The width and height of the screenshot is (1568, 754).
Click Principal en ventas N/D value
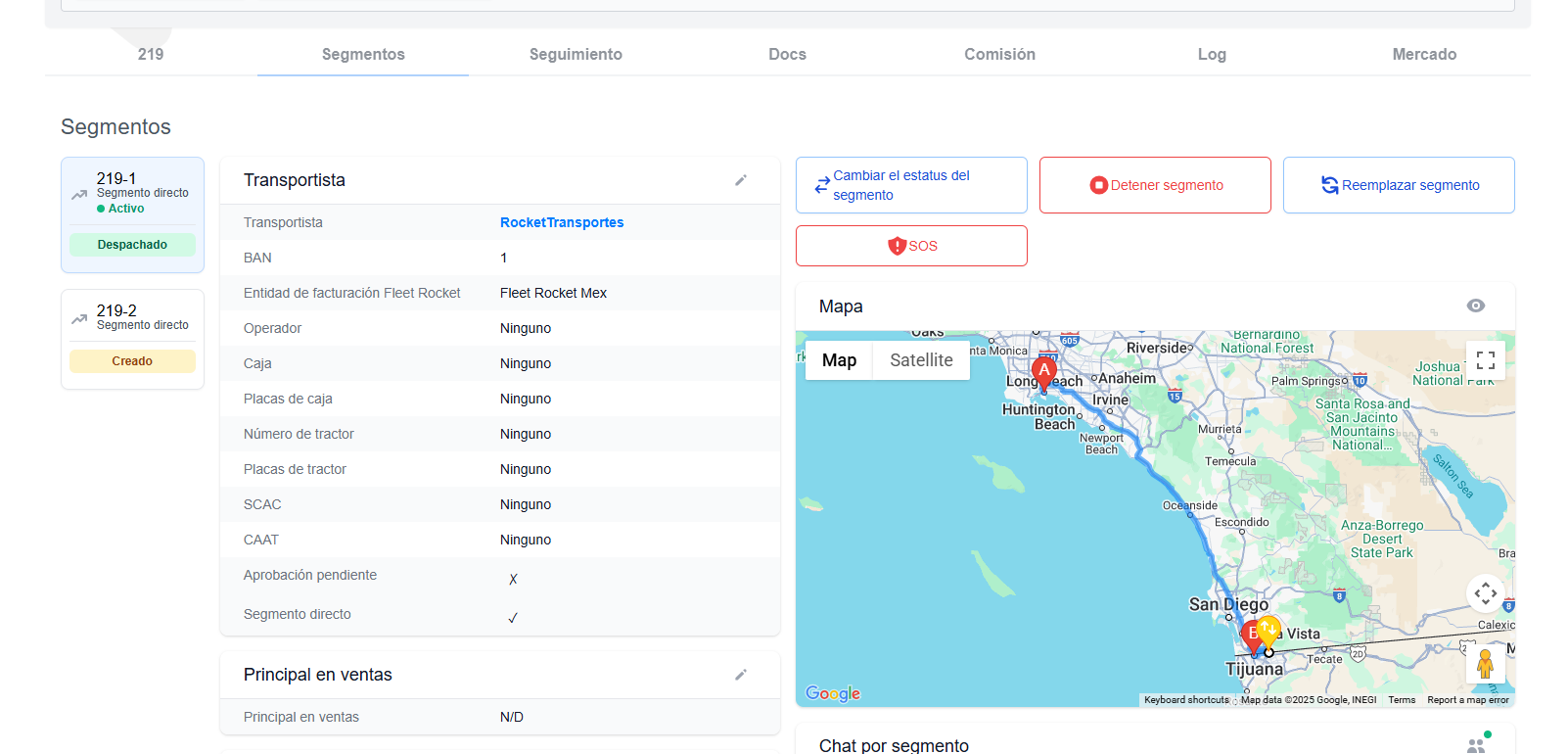point(512,717)
